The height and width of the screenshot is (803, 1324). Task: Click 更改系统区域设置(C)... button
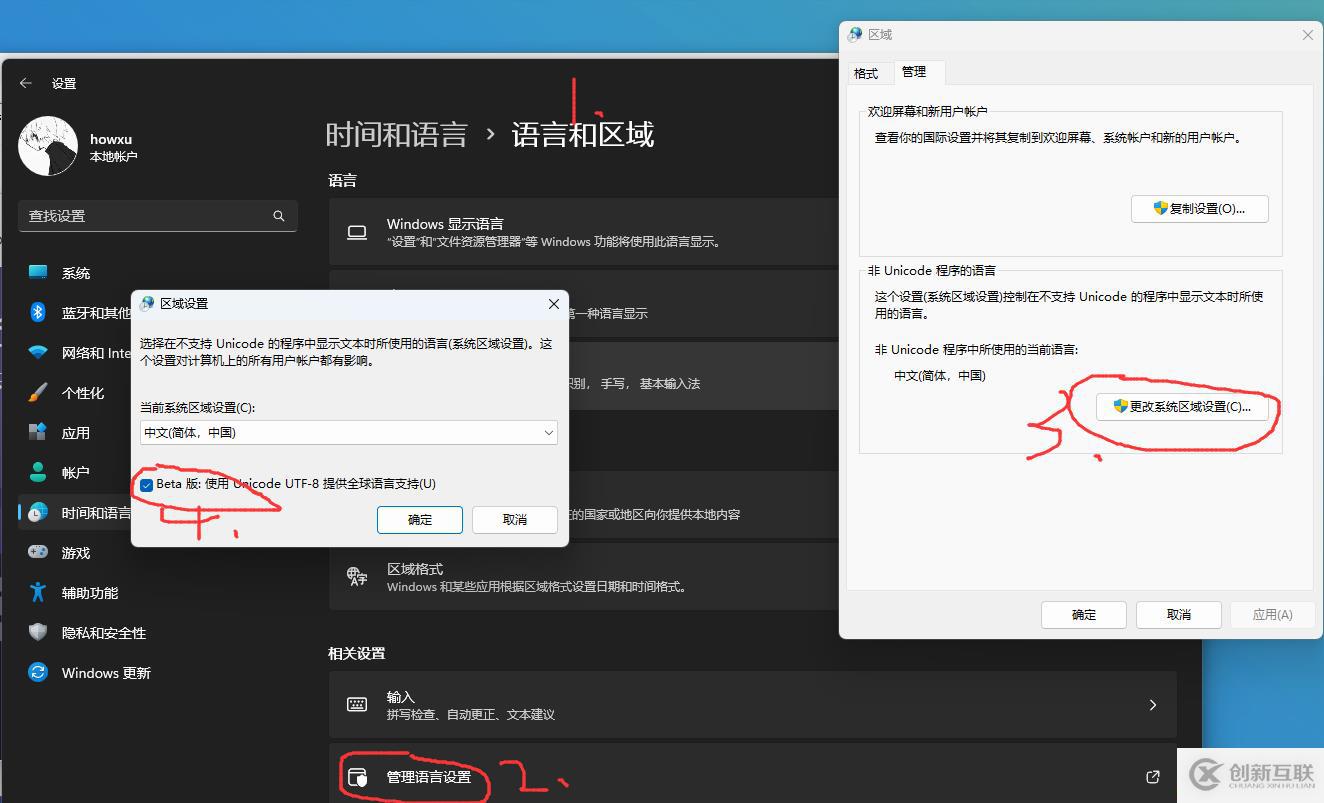[x=1182, y=407]
